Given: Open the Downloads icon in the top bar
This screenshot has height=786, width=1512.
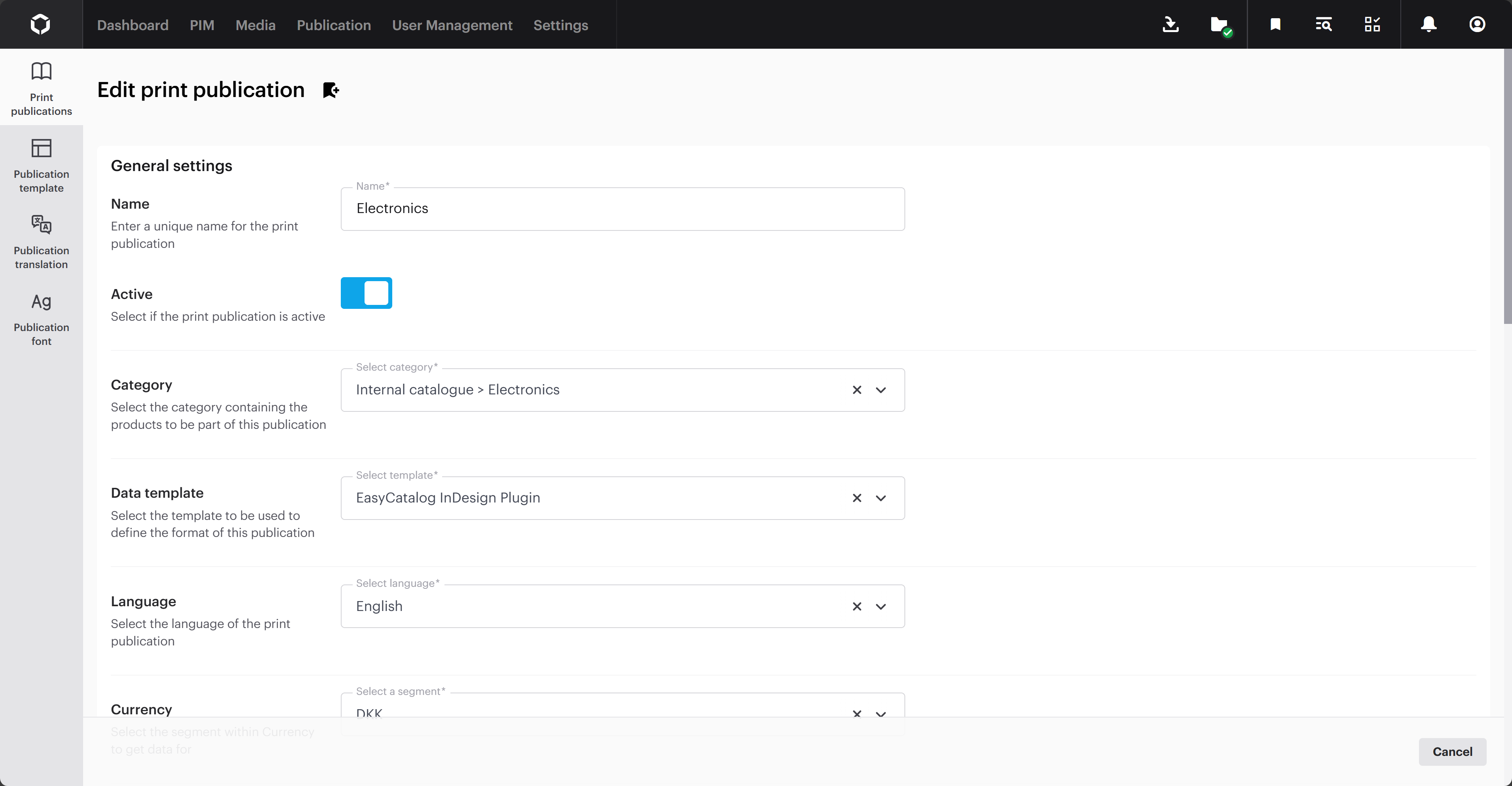Looking at the screenshot, I should pos(1170,24).
